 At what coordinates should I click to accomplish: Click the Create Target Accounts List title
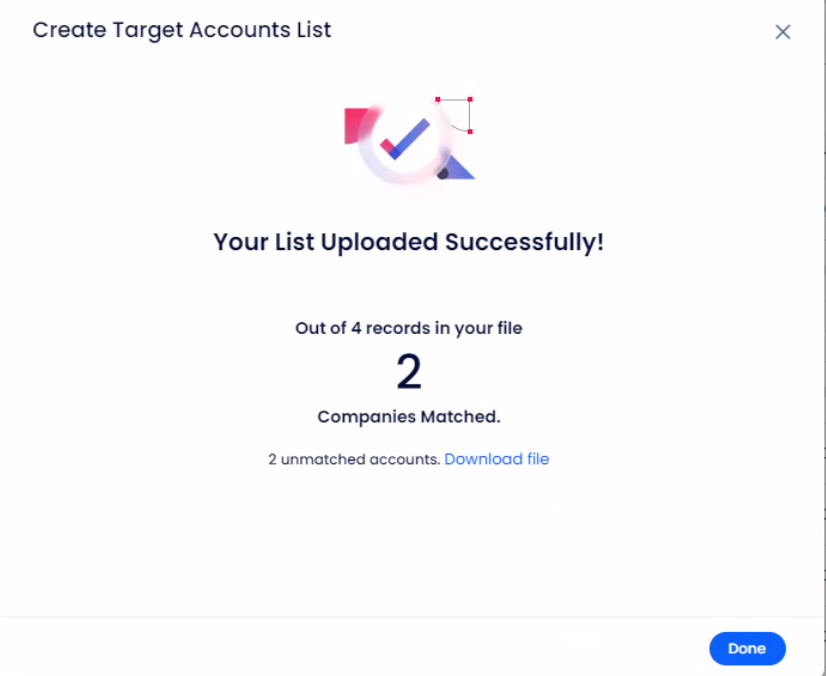[x=181, y=30]
